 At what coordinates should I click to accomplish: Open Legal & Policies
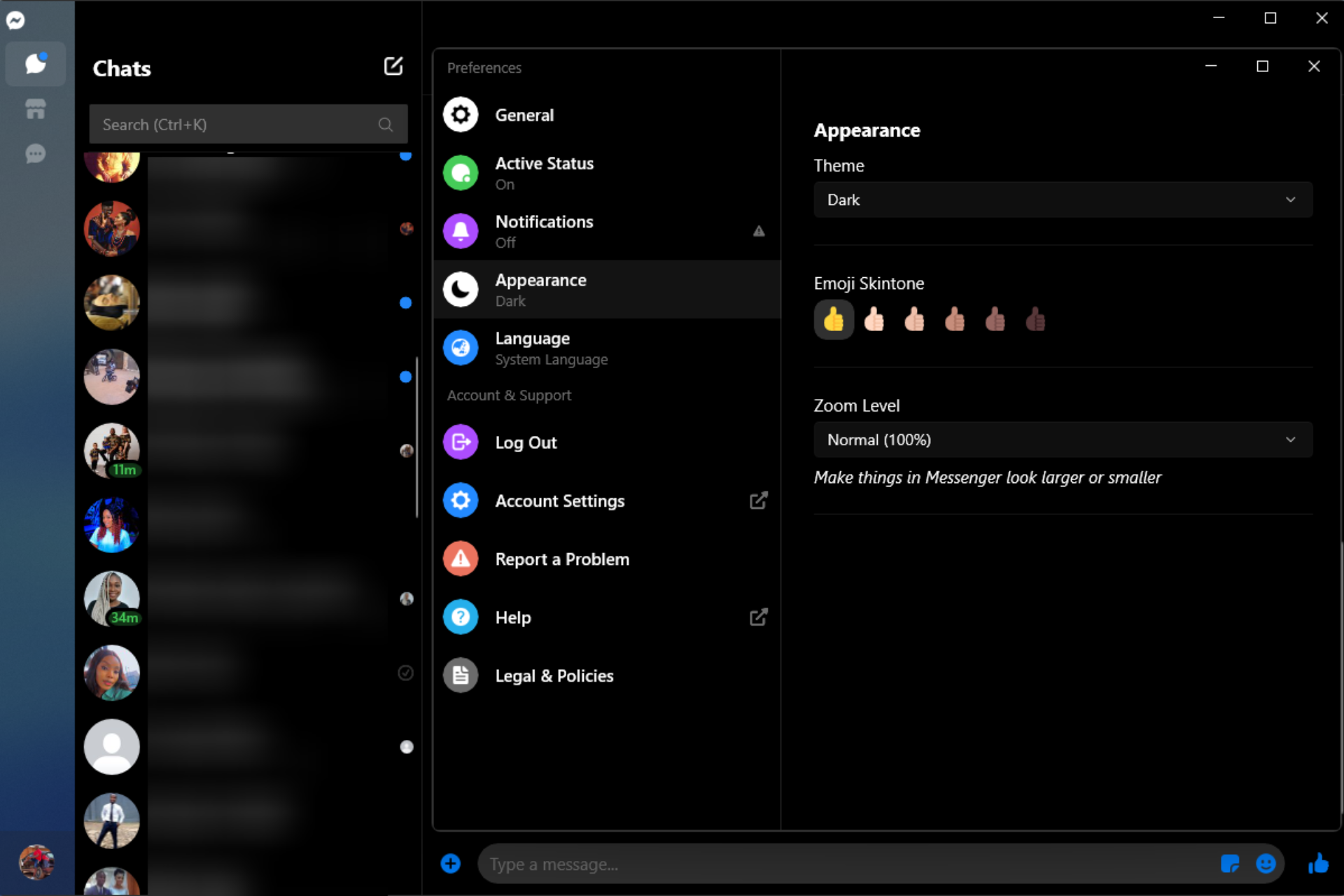click(x=607, y=675)
